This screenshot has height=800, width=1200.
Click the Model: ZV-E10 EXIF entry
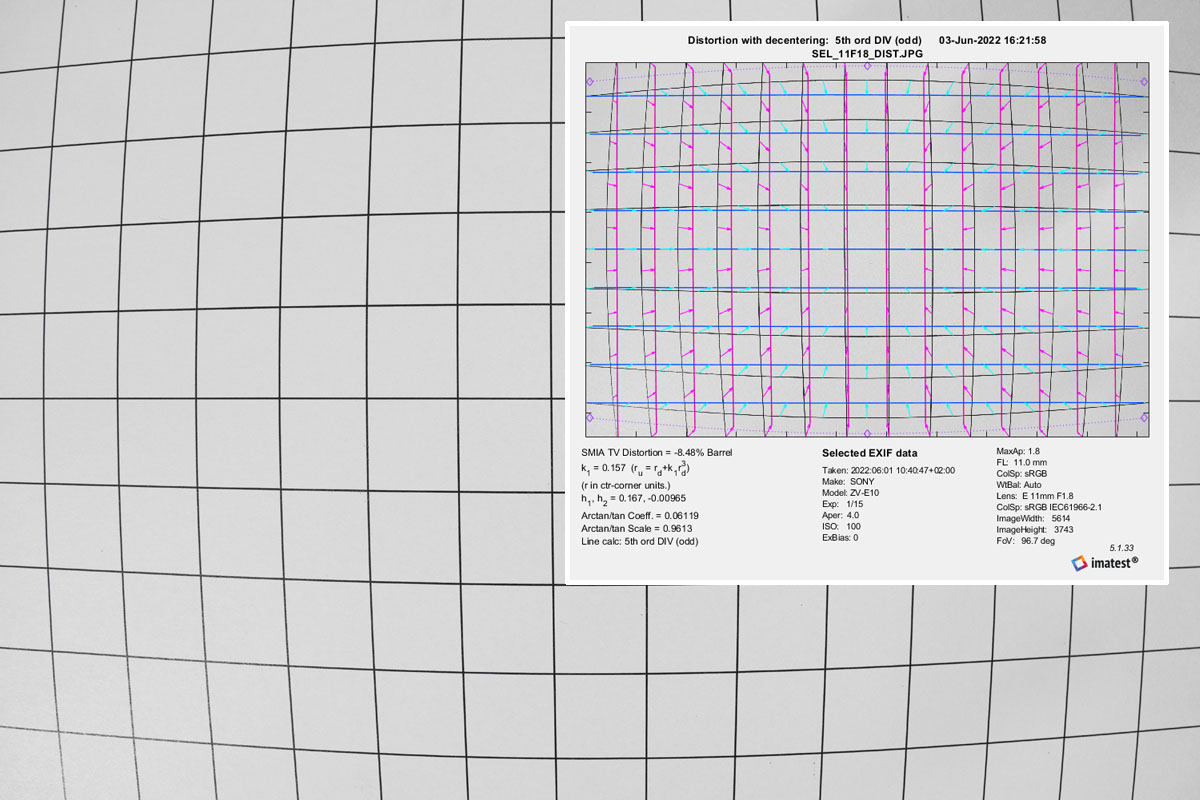tap(850, 495)
